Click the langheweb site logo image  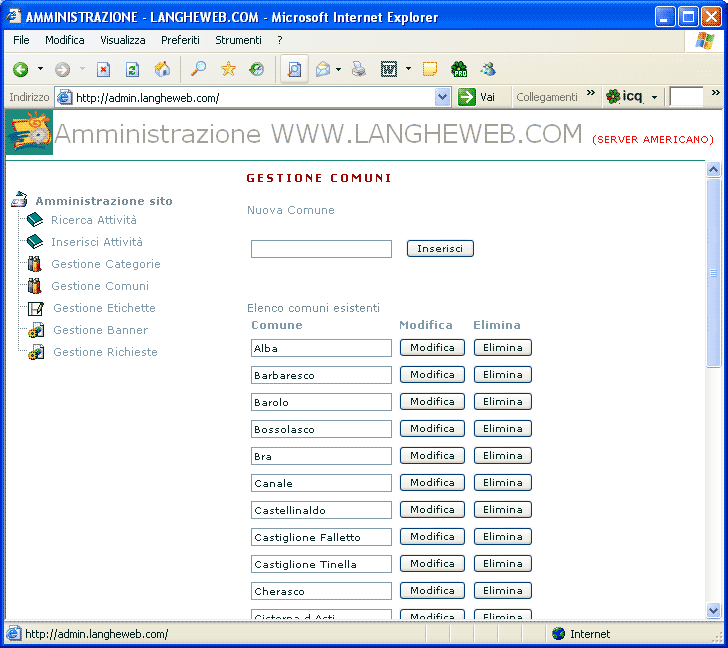point(29,132)
